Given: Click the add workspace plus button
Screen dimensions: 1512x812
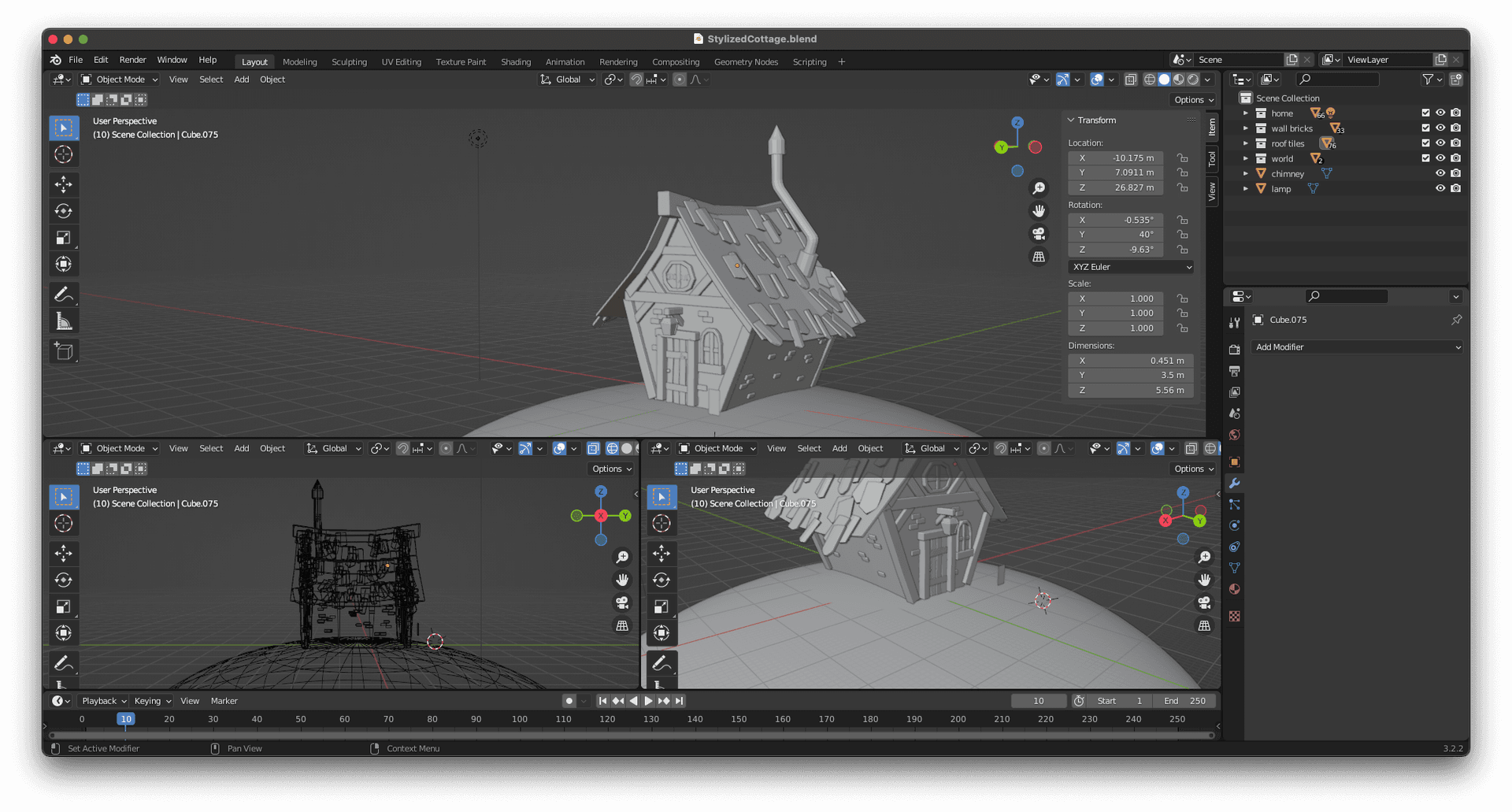Looking at the screenshot, I should point(842,61).
